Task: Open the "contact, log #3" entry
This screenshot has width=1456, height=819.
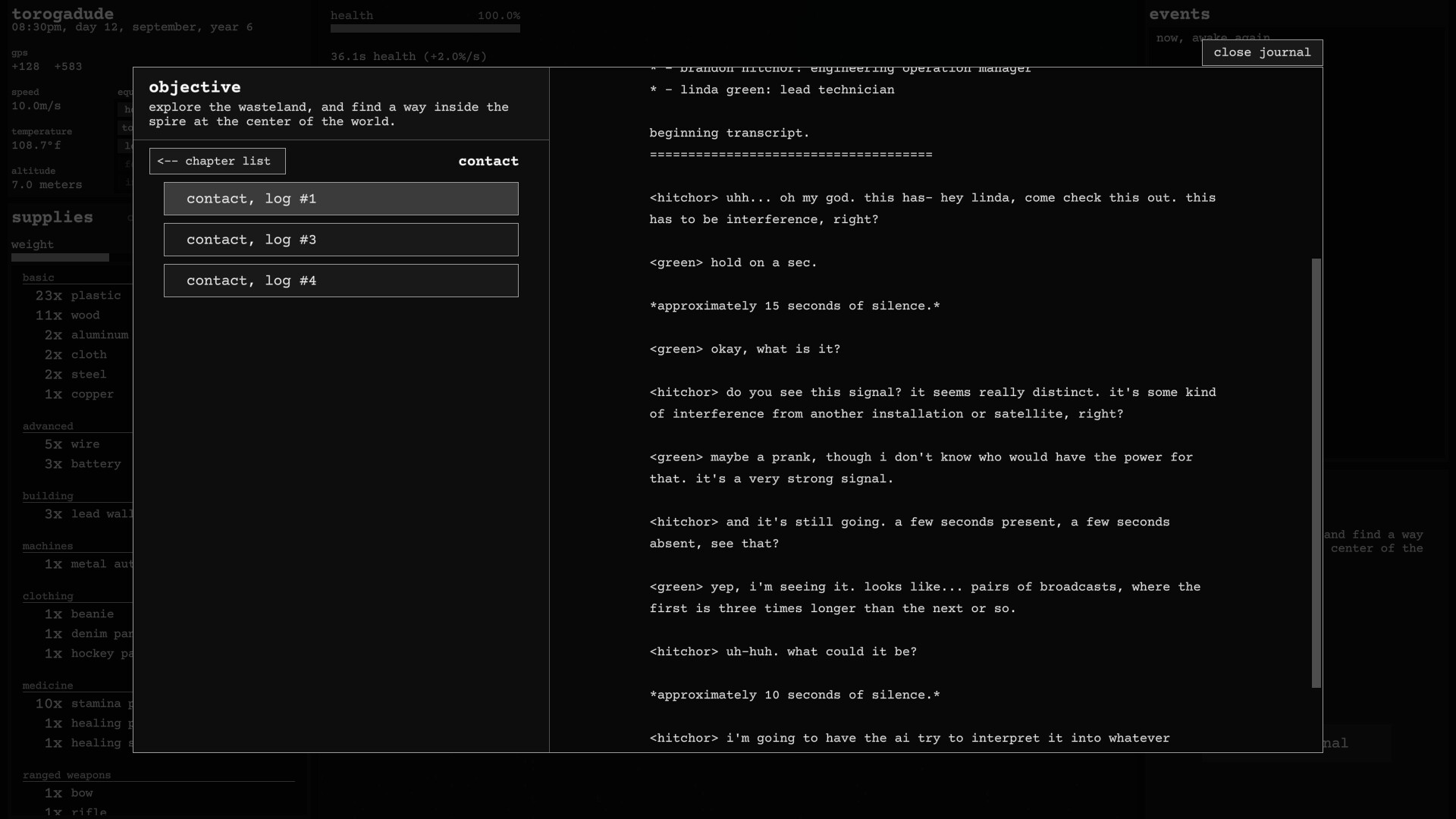Action: [x=340, y=240]
